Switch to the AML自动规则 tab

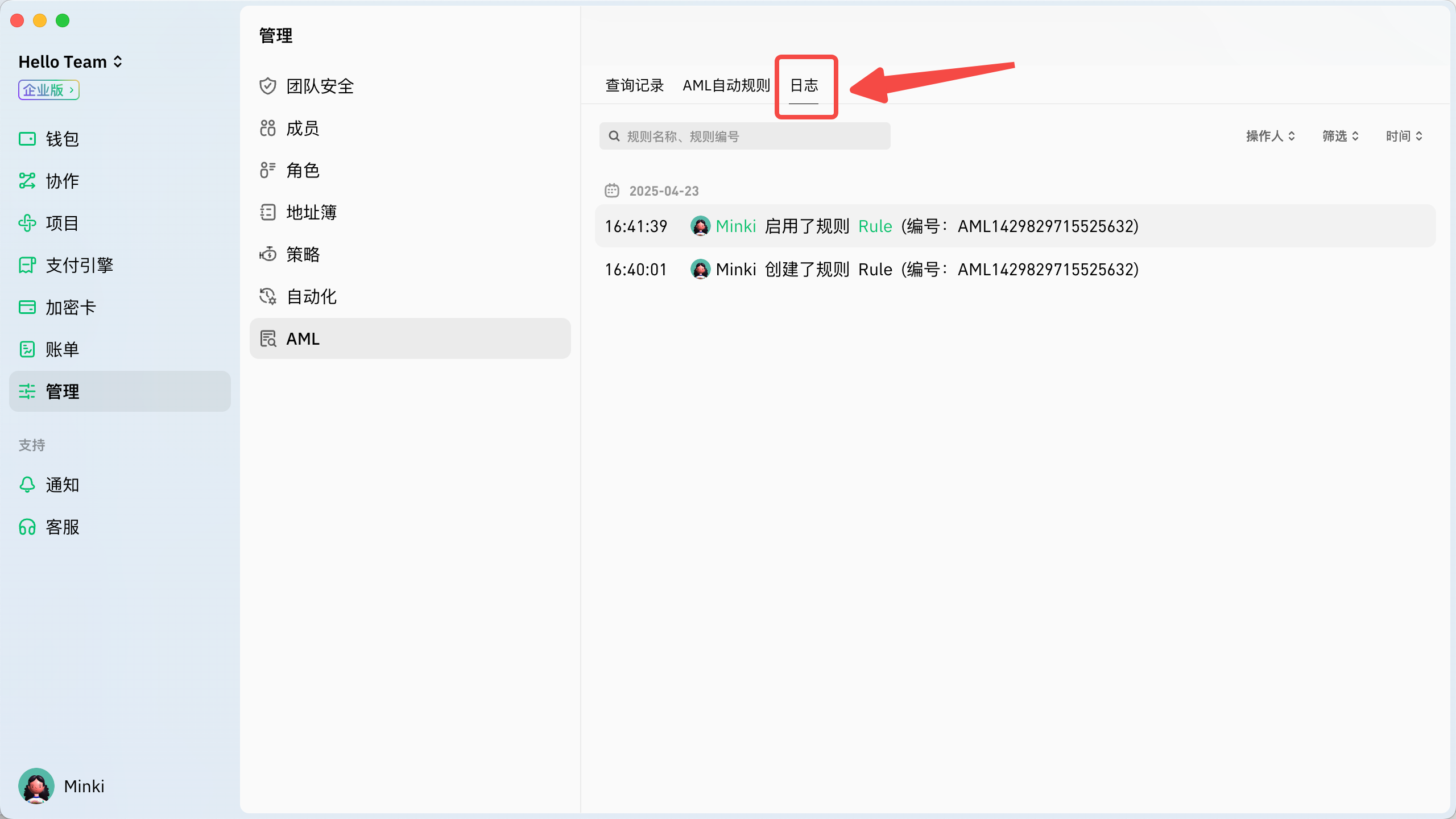pos(726,85)
